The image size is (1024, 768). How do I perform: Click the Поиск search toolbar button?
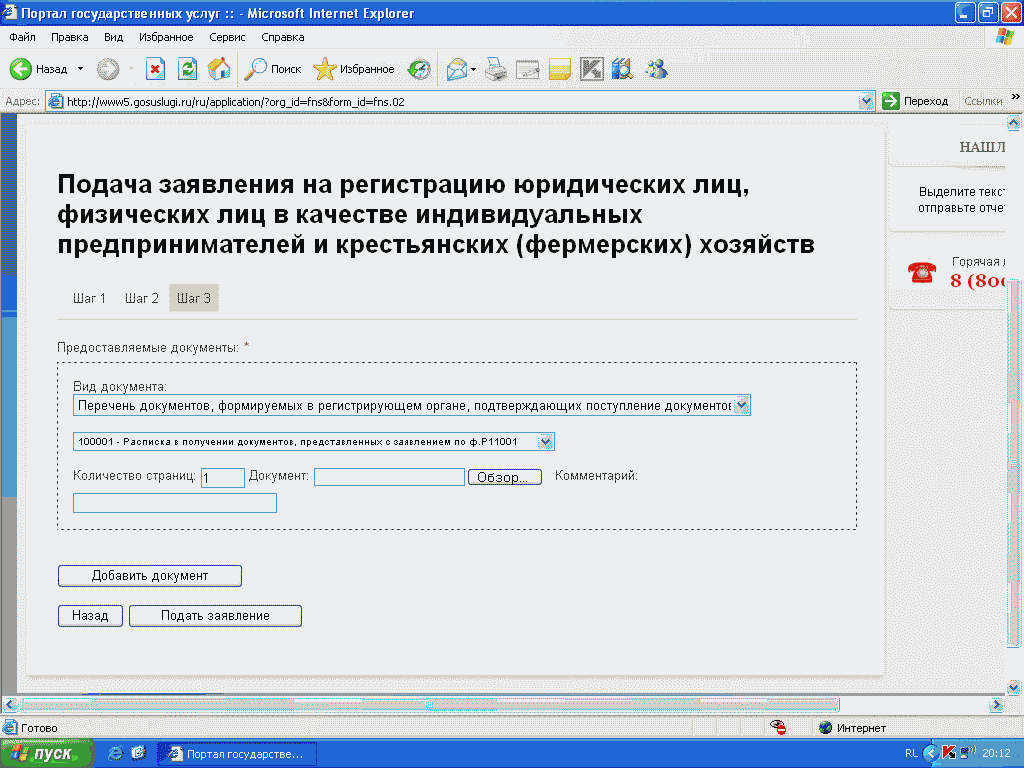[273, 69]
